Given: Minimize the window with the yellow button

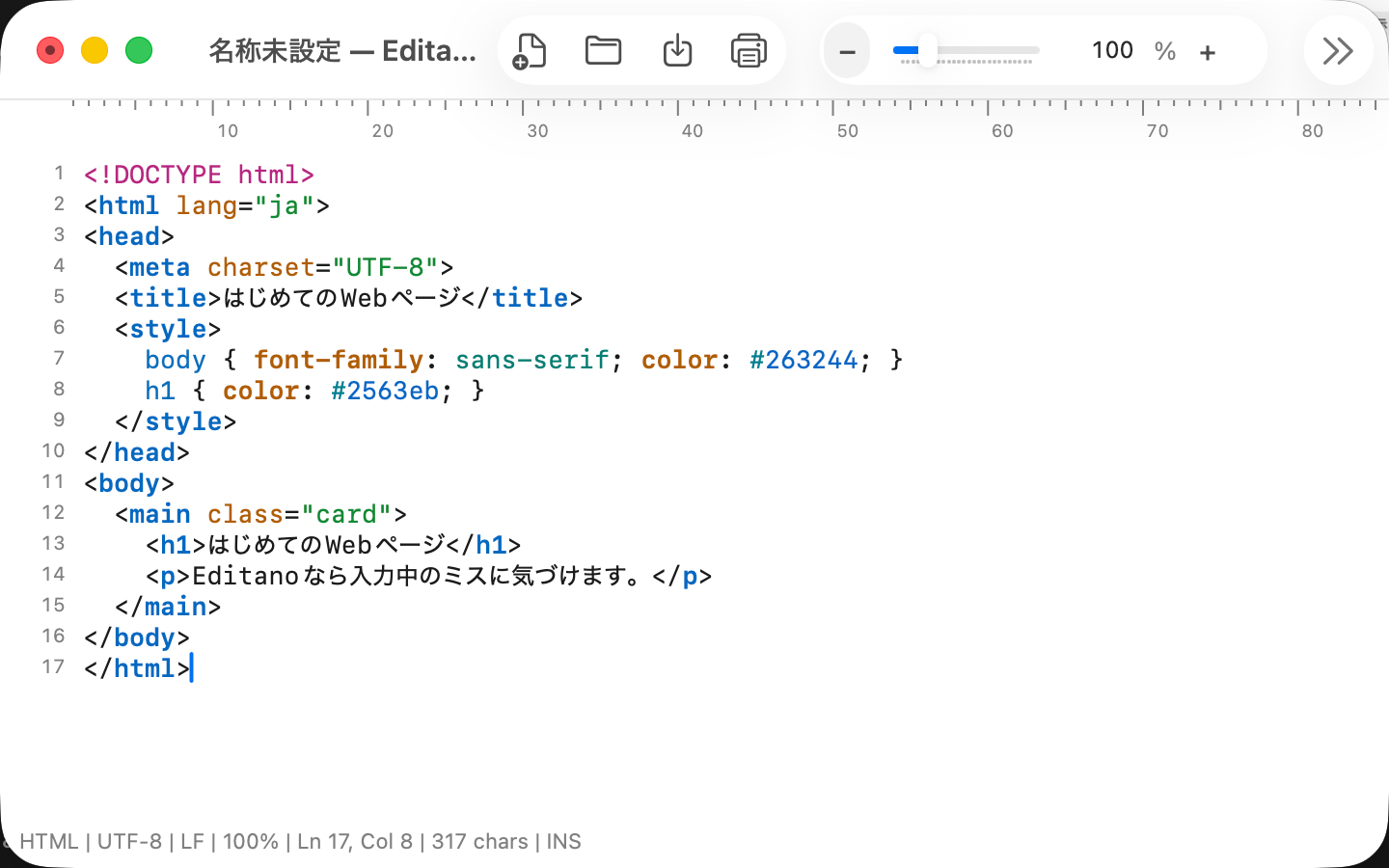Looking at the screenshot, I should coord(95,50).
